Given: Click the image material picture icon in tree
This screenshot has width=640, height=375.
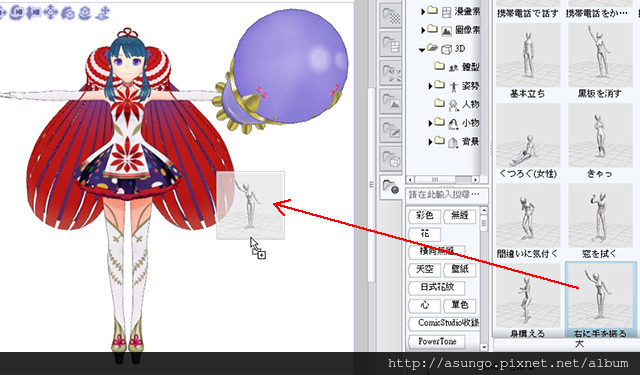Looking at the screenshot, I should click(447, 31).
